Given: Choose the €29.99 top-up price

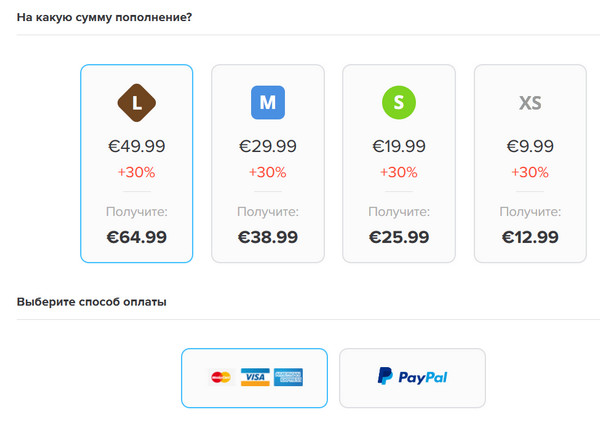Looking at the screenshot, I should point(268,146).
